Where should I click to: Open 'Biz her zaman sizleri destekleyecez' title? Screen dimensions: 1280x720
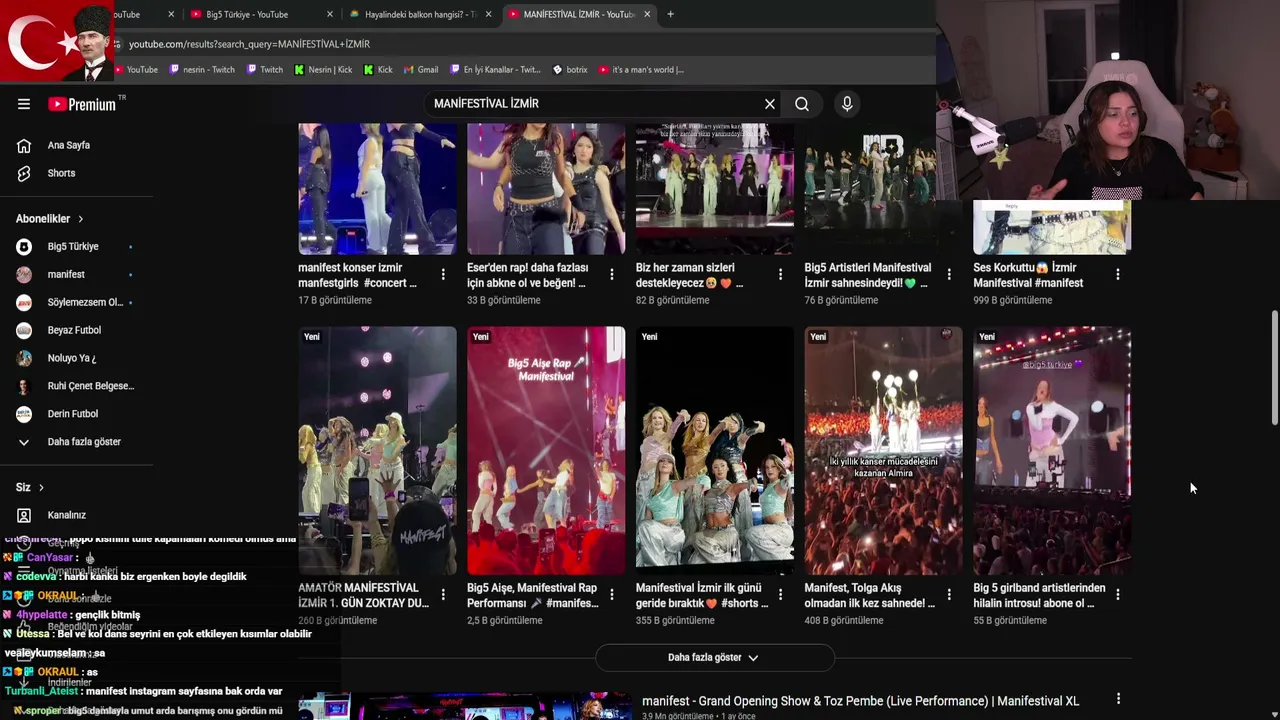(x=690, y=275)
